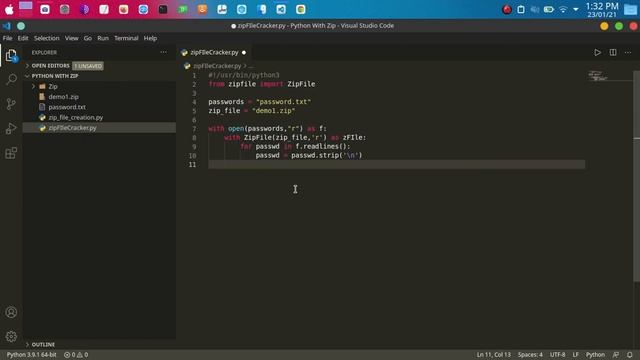This screenshot has width=640, height=360.
Task: Show errors and warnings count in status bar
Action: coord(76,355)
